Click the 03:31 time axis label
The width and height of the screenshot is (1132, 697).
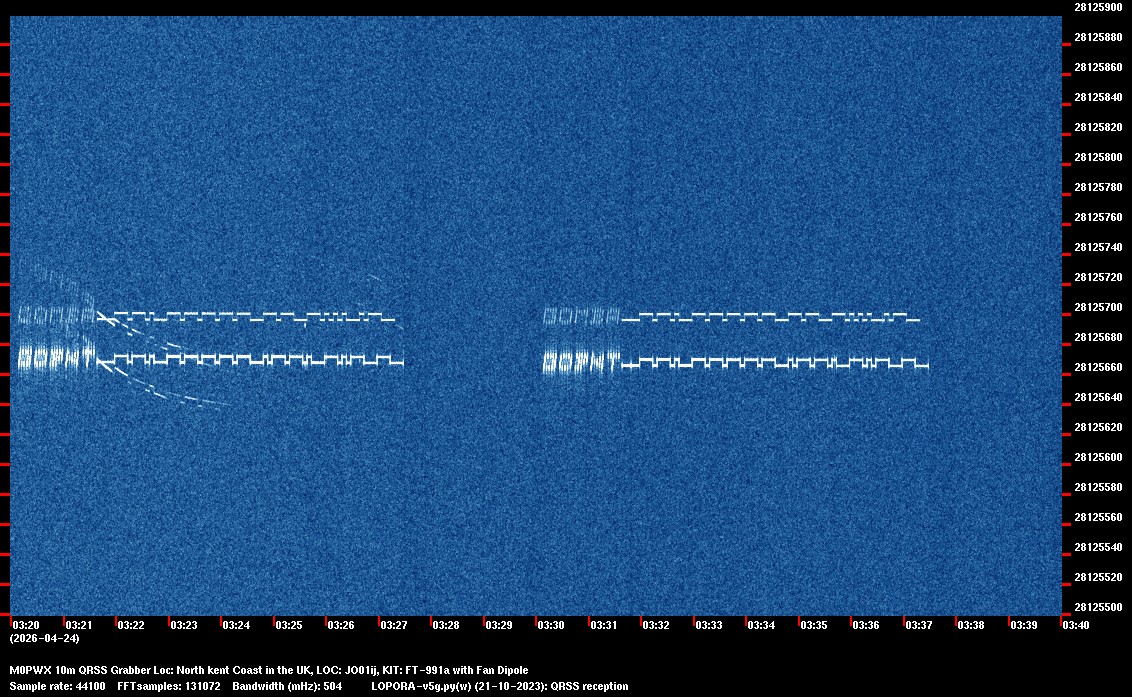click(604, 625)
